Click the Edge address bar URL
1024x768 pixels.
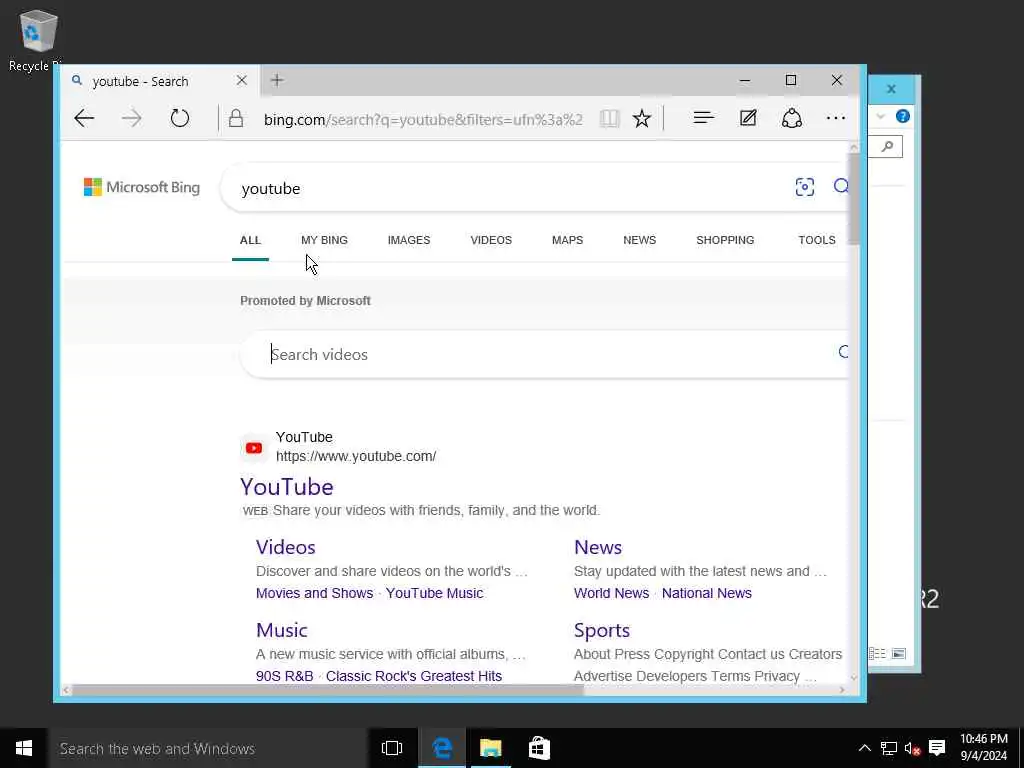click(x=423, y=120)
